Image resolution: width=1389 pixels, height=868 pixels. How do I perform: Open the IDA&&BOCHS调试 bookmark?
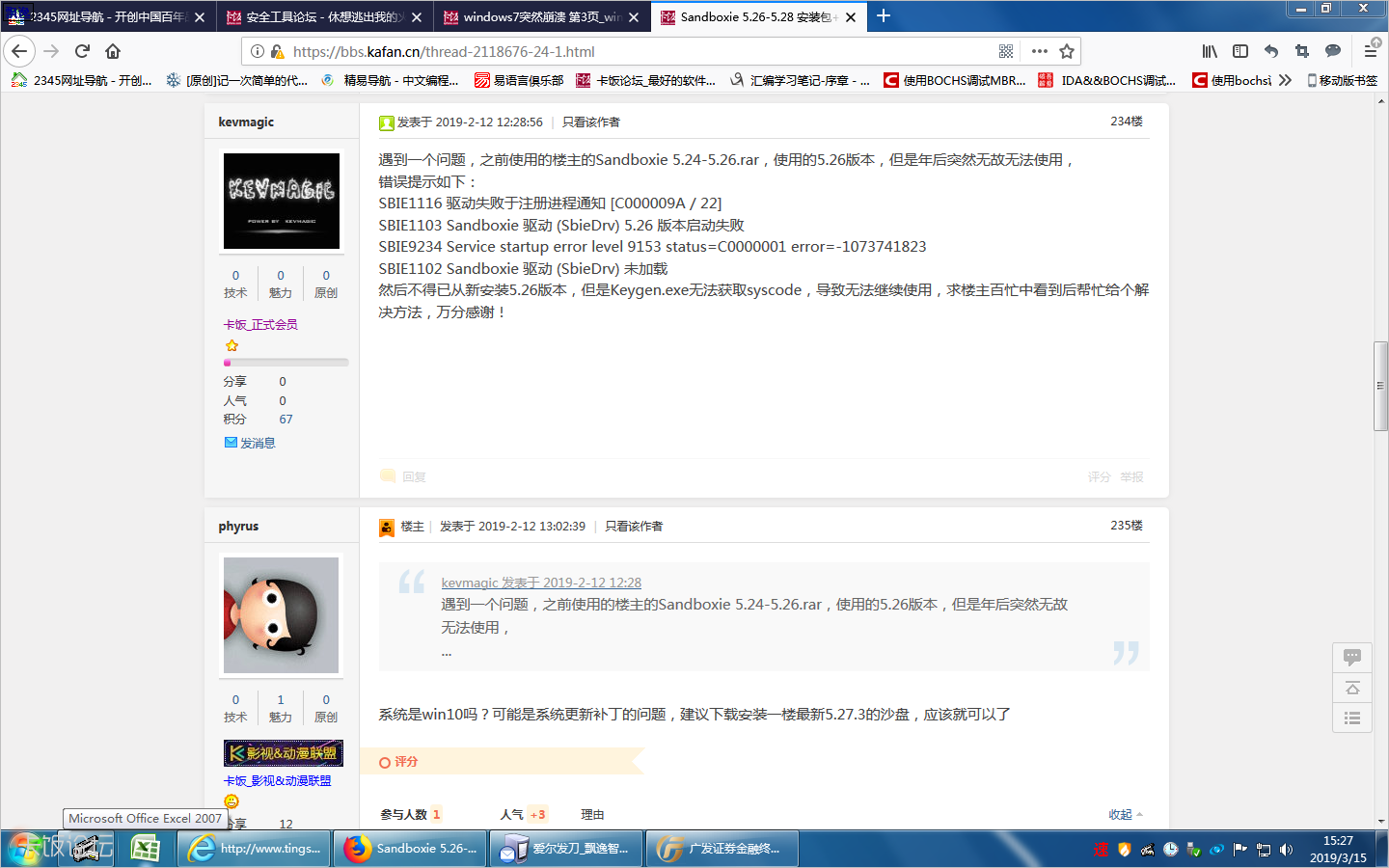(x=1107, y=80)
